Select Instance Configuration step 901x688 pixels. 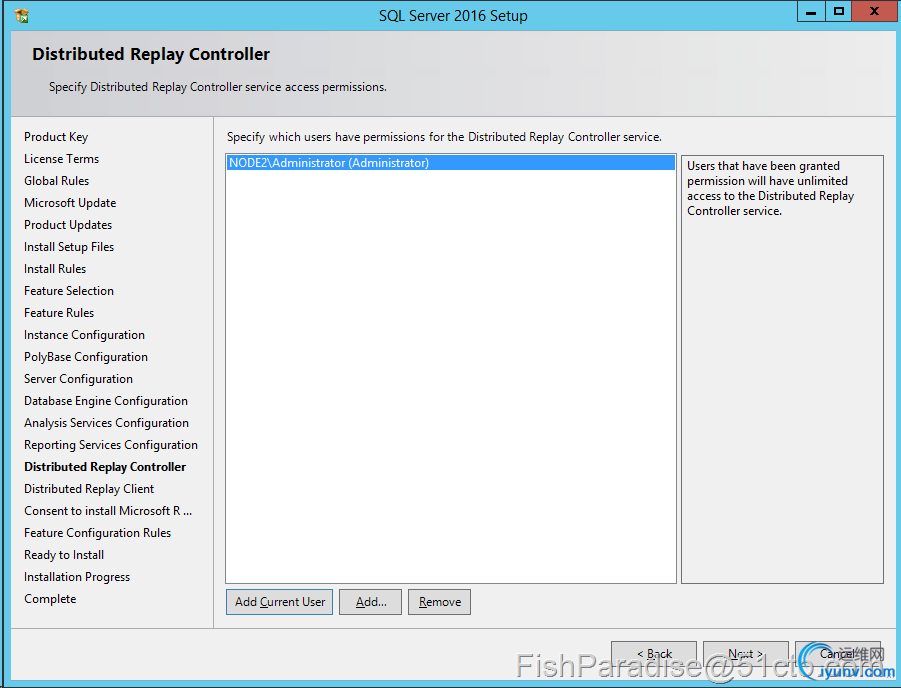click(84, 335)
